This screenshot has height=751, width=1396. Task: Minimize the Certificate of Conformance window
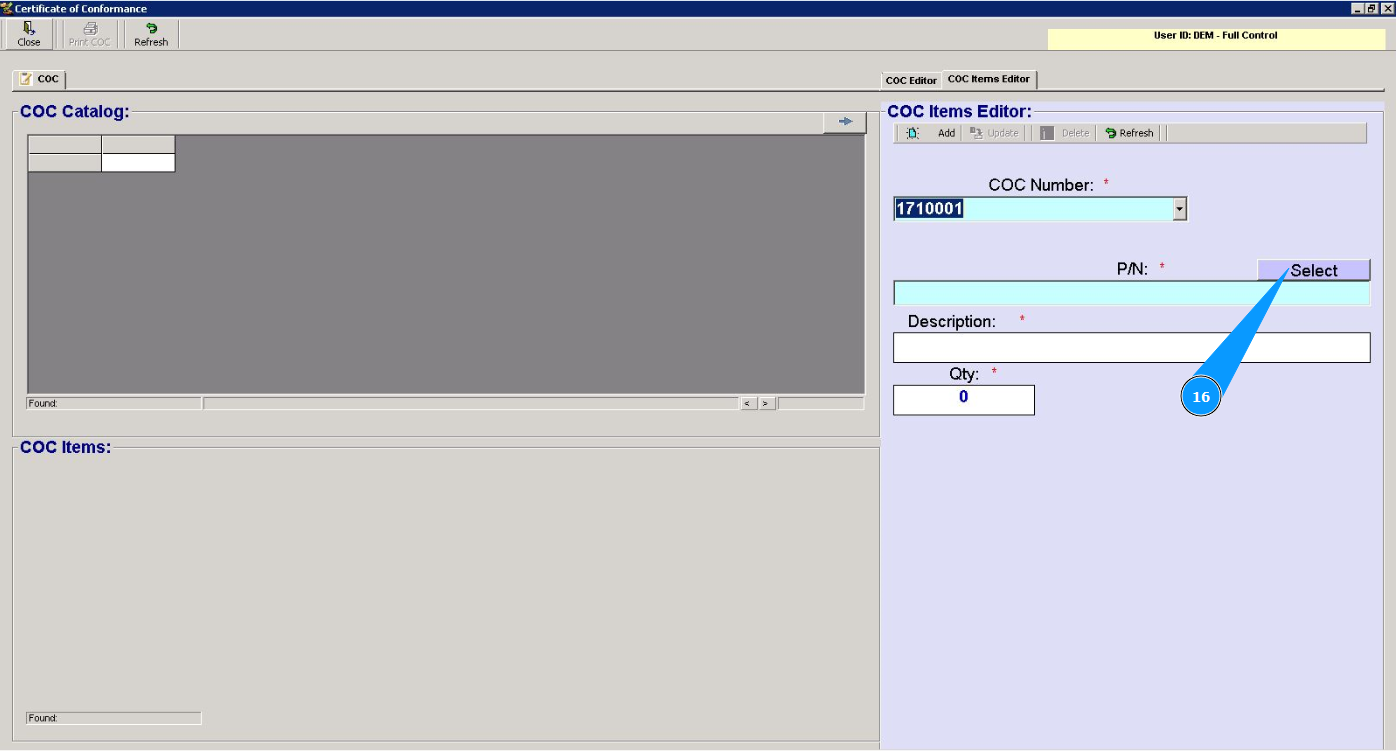click(x=1357, y=8)
